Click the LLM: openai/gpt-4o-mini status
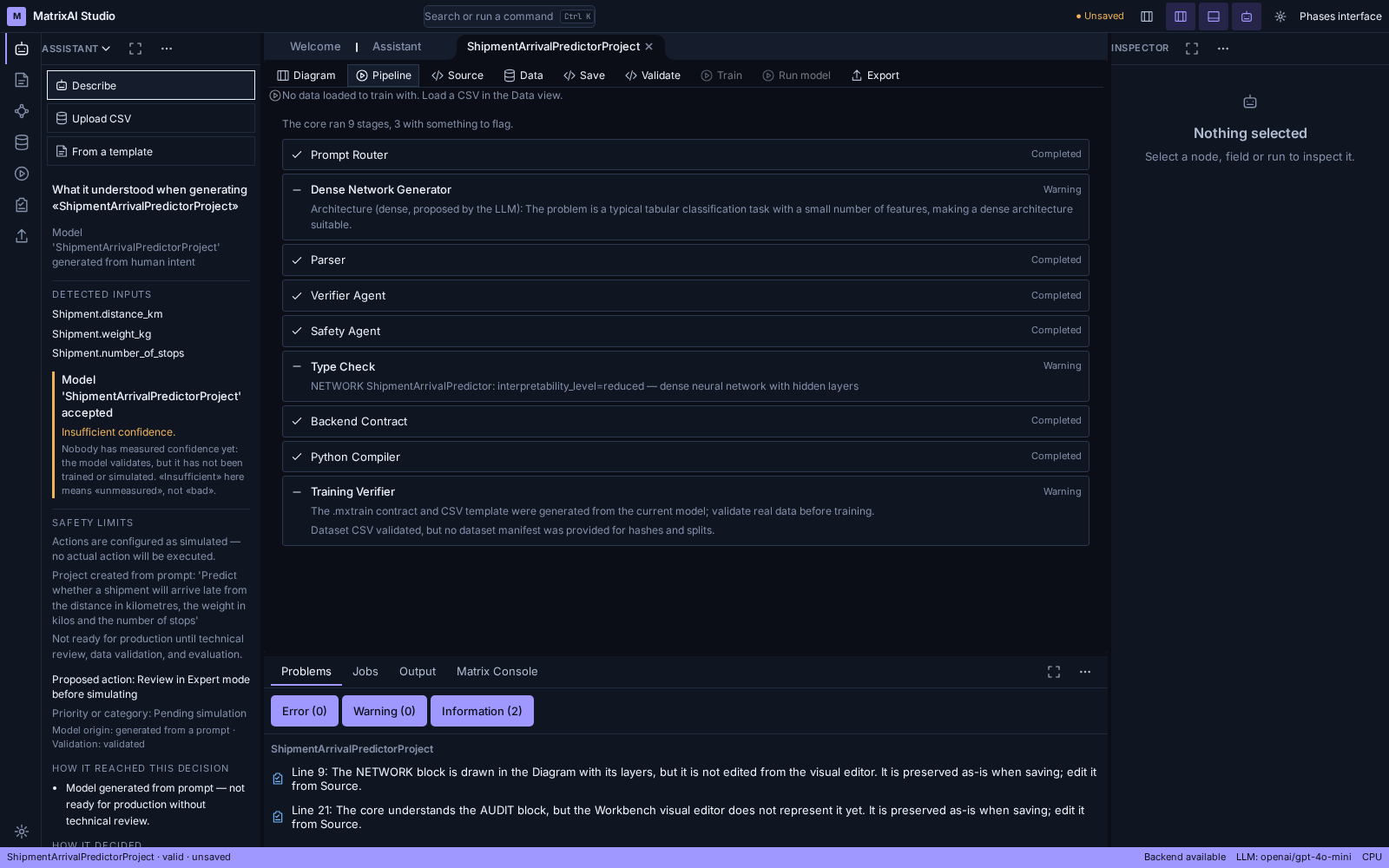 1294,857
